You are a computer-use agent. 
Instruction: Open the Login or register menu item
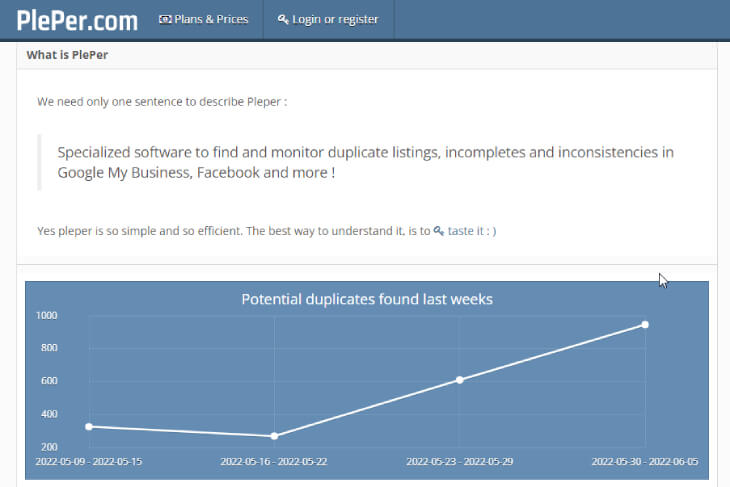click(328, 20)
